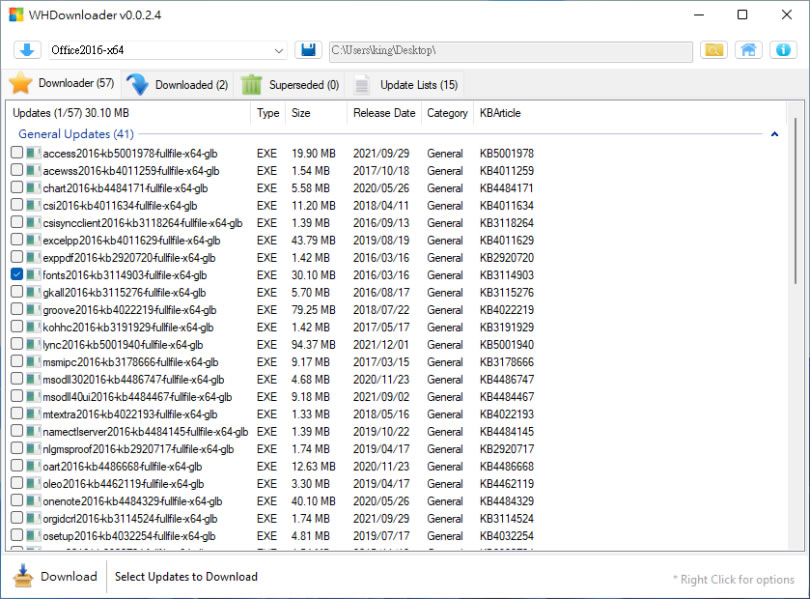This screenshot has width=810, height=599.
Task: Click file icon of oleo2016-kb4462119 row
Action: pyautogui.click(x=34, y=483)
